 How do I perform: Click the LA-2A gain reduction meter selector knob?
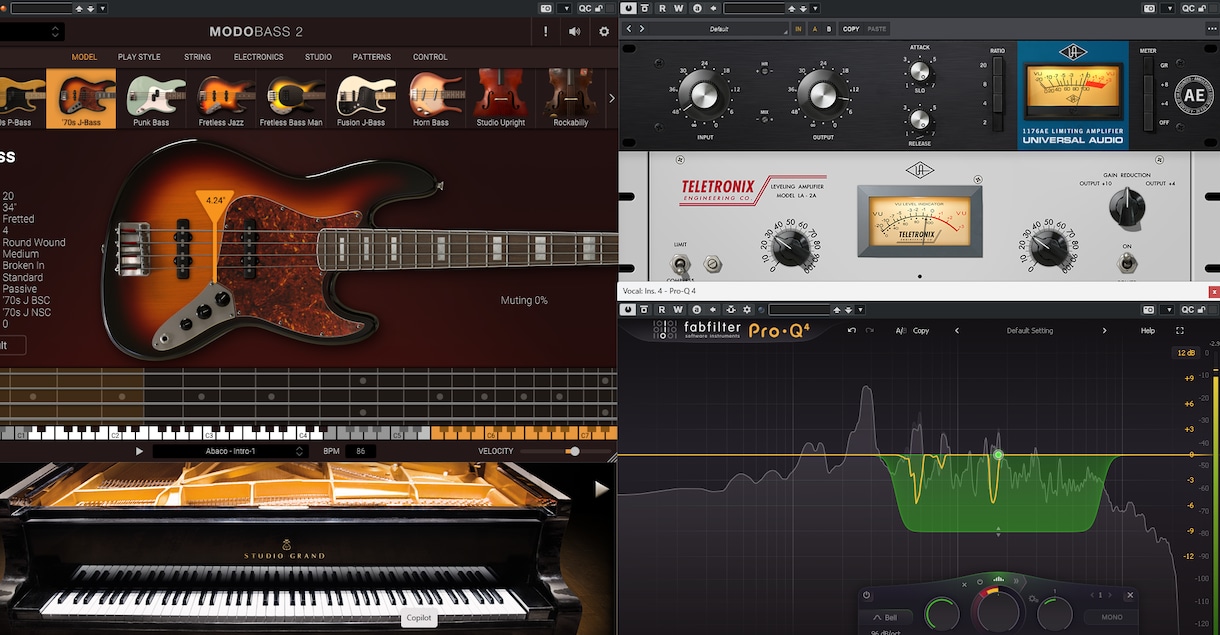1127,207
